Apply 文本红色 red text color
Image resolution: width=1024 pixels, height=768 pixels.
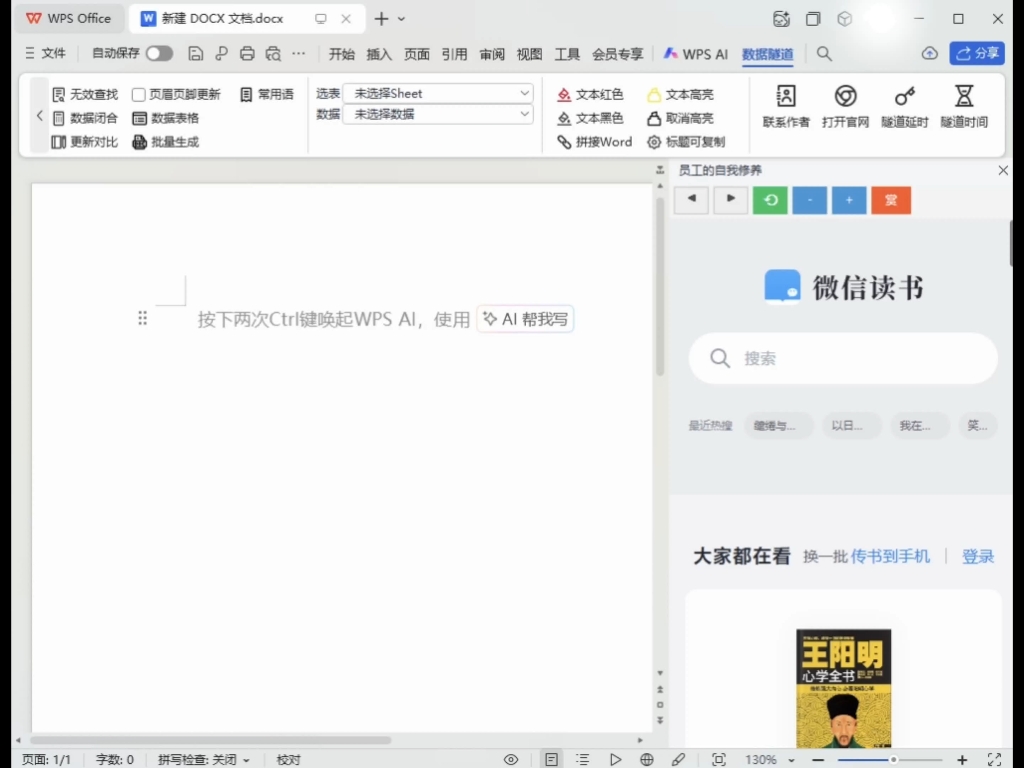tap(590, 95)
